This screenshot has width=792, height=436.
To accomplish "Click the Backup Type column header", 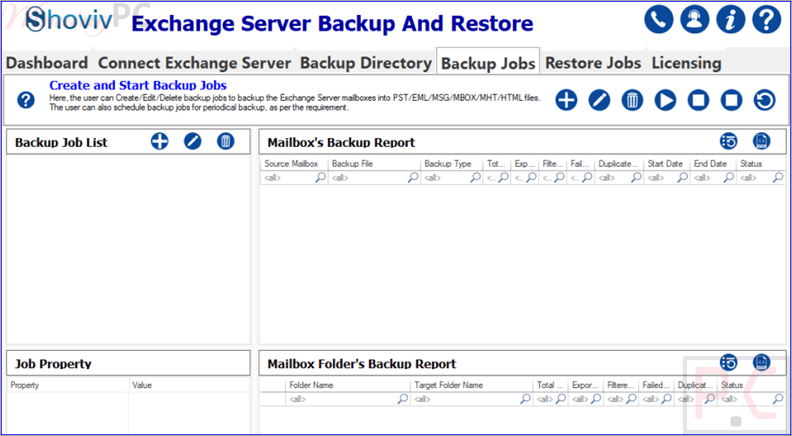I will 452,164.
